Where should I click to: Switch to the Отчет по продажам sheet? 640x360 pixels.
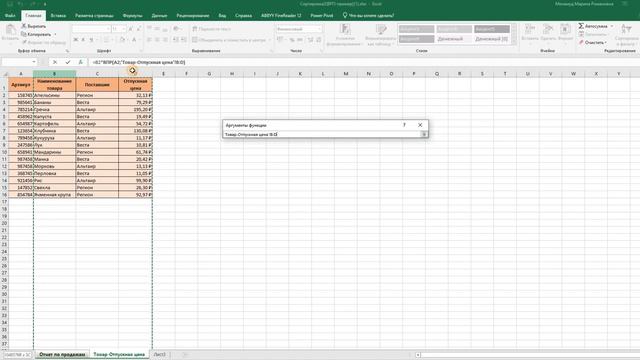pos(62,355)
